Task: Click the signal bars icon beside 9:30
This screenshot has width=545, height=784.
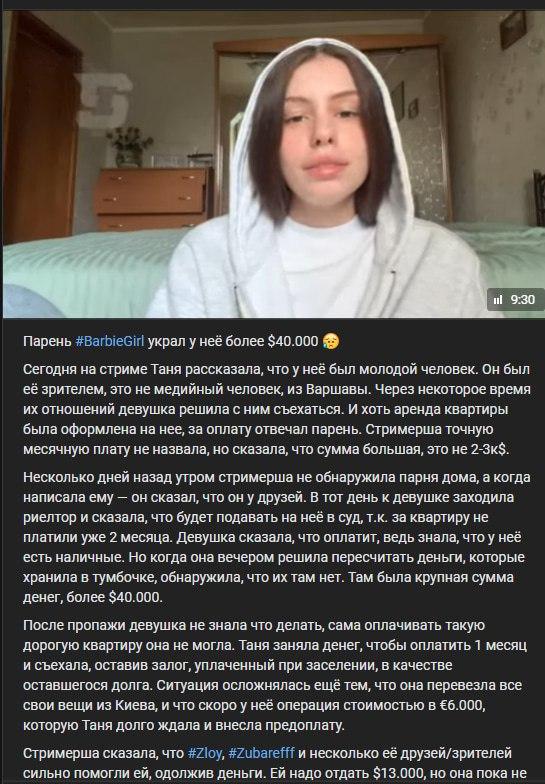Action: [x=498, y=300]
